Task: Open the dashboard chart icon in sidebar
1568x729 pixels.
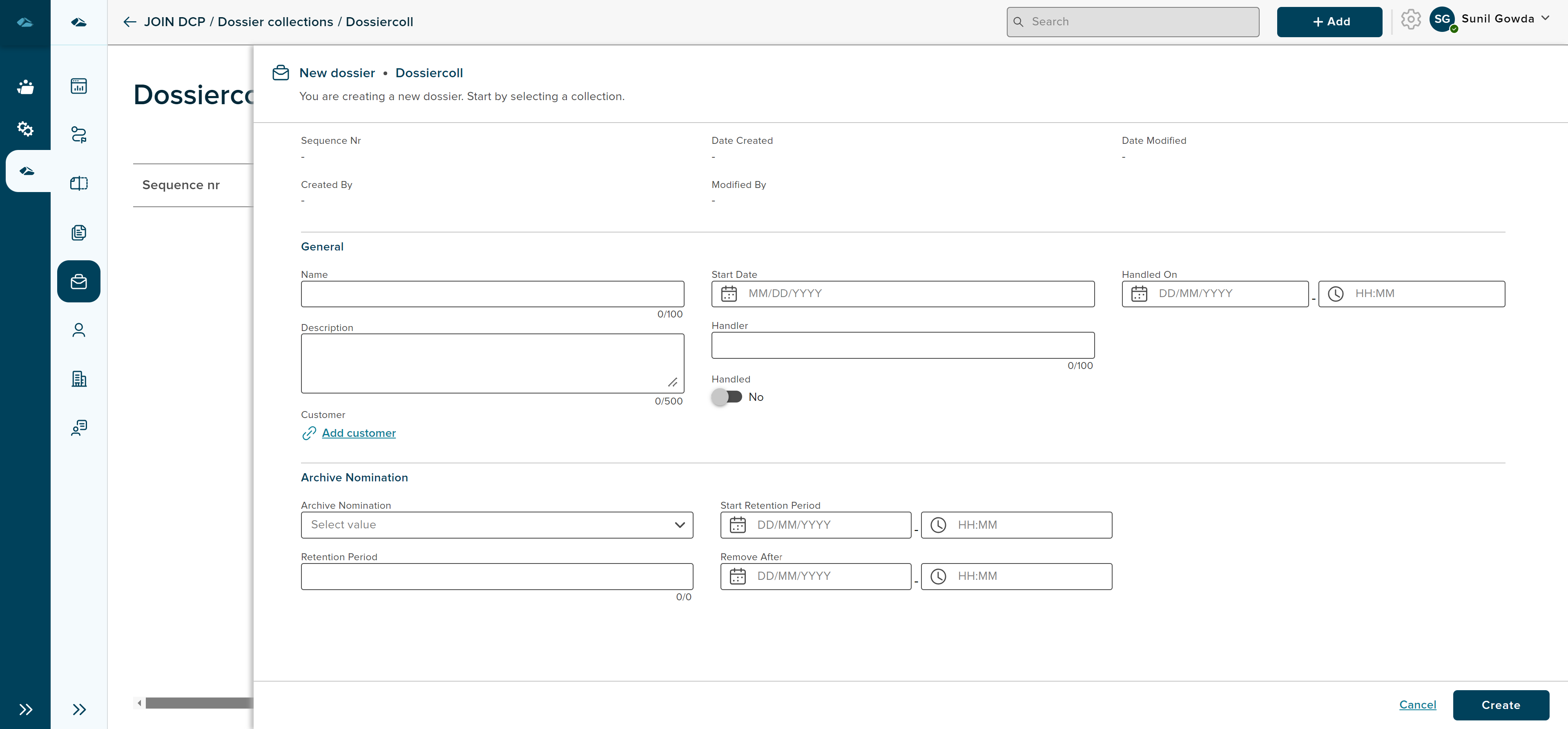Action: pos(78,86)
